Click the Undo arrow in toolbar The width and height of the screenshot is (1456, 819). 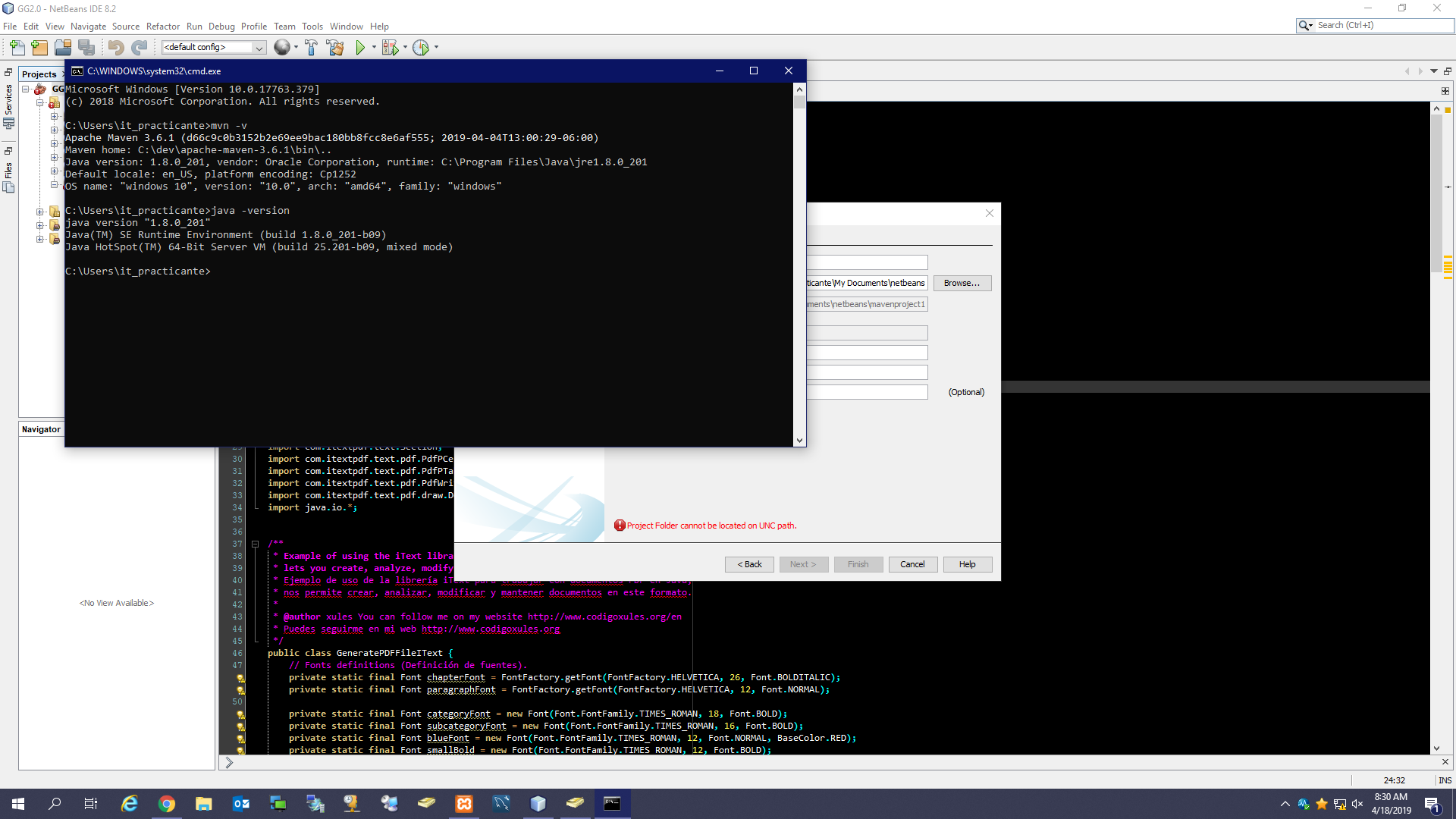tap(115, 48)
